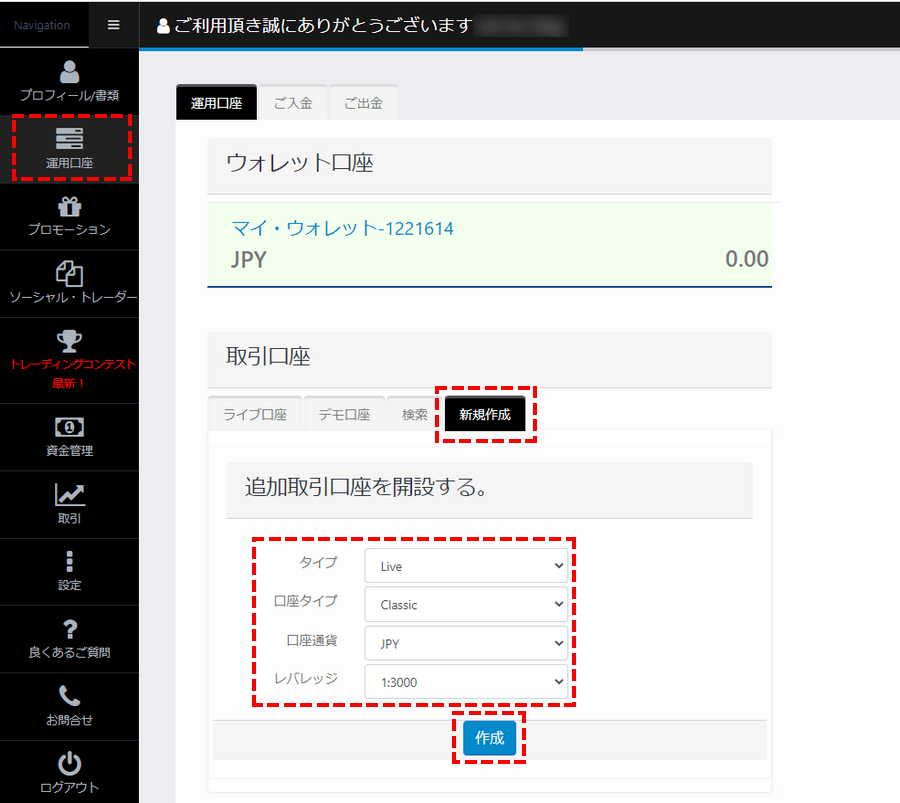Open the 口座タイプ dropdown showing Classic
The width and height of the screenshot is (900, 803).
click(x=466, y=604)
